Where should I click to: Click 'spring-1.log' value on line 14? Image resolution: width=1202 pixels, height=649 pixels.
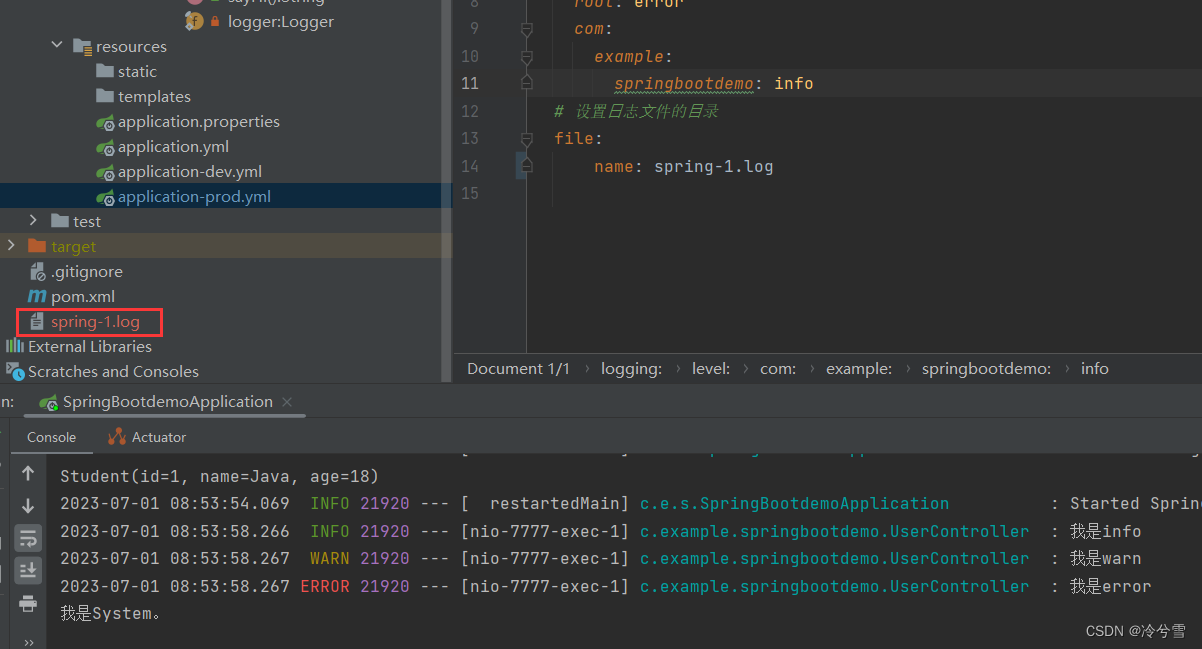714,166
